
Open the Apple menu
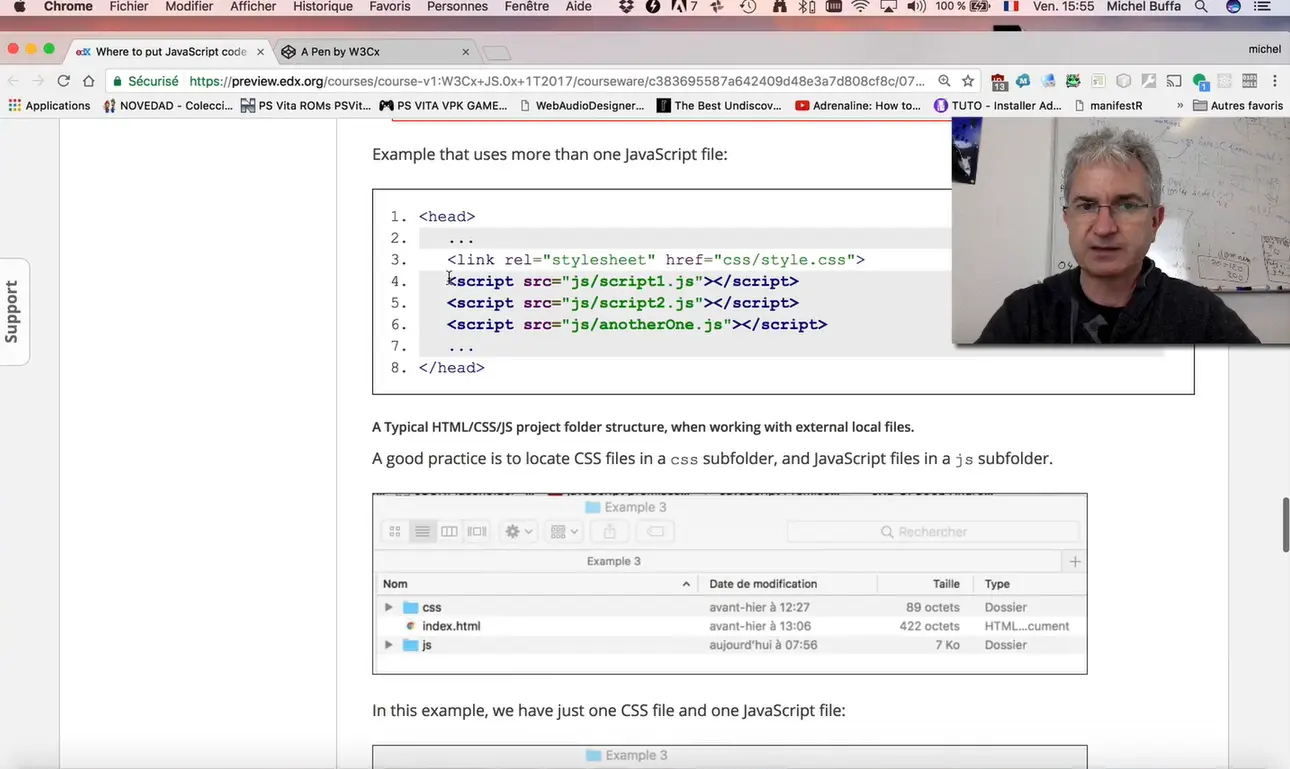19,7
